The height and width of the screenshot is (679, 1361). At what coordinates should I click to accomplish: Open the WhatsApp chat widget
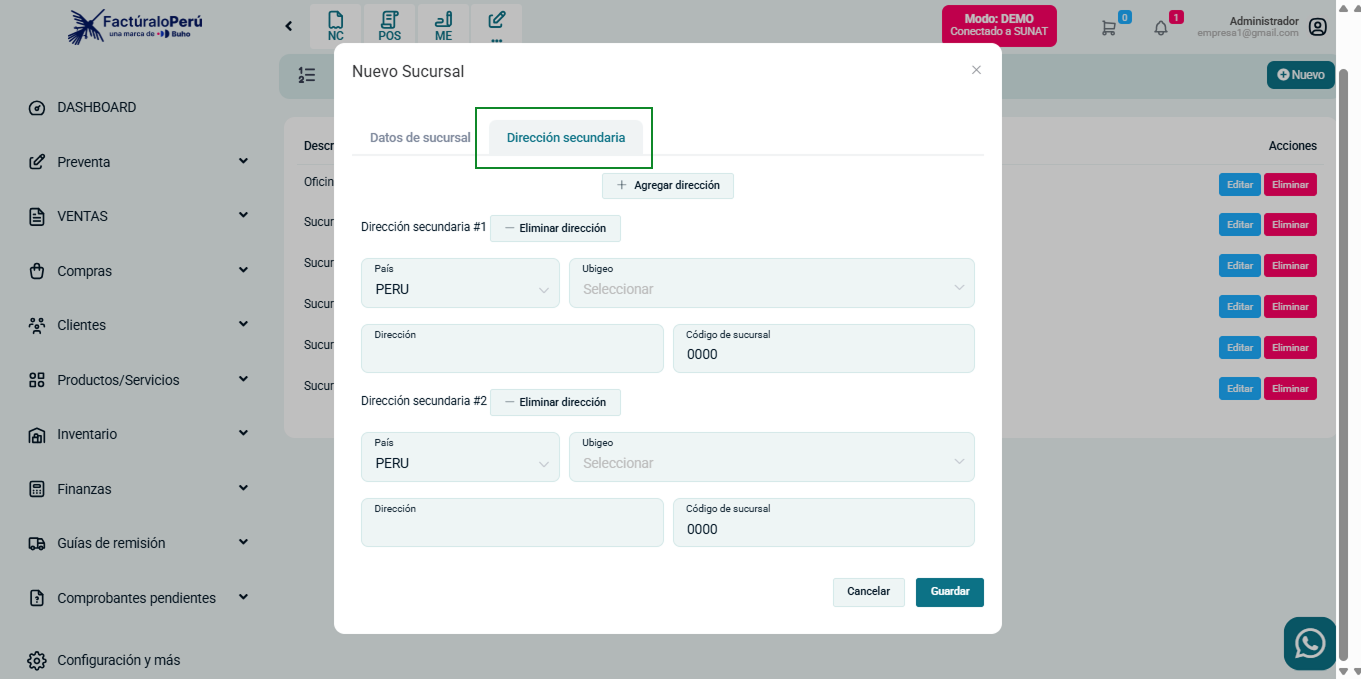(1309, 643)
